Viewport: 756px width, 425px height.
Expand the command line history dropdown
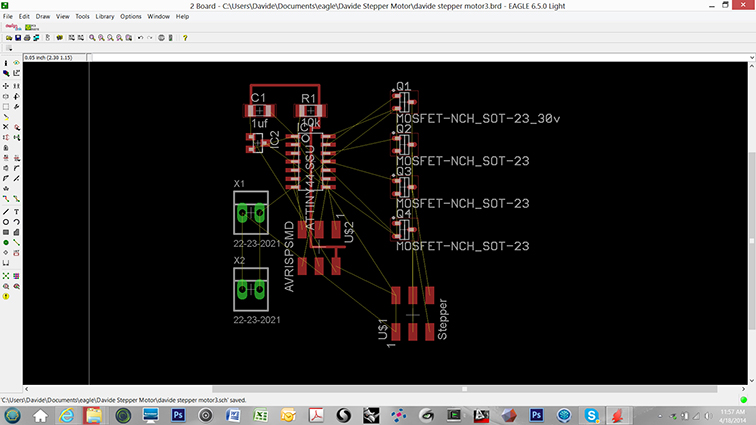click(x=752, y=57)
